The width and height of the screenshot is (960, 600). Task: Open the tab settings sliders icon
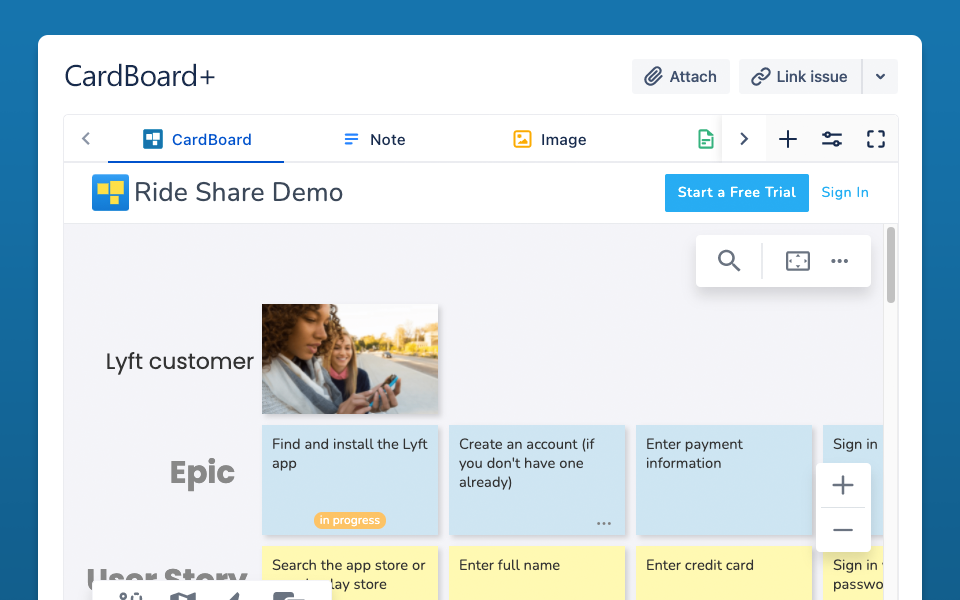832,140
